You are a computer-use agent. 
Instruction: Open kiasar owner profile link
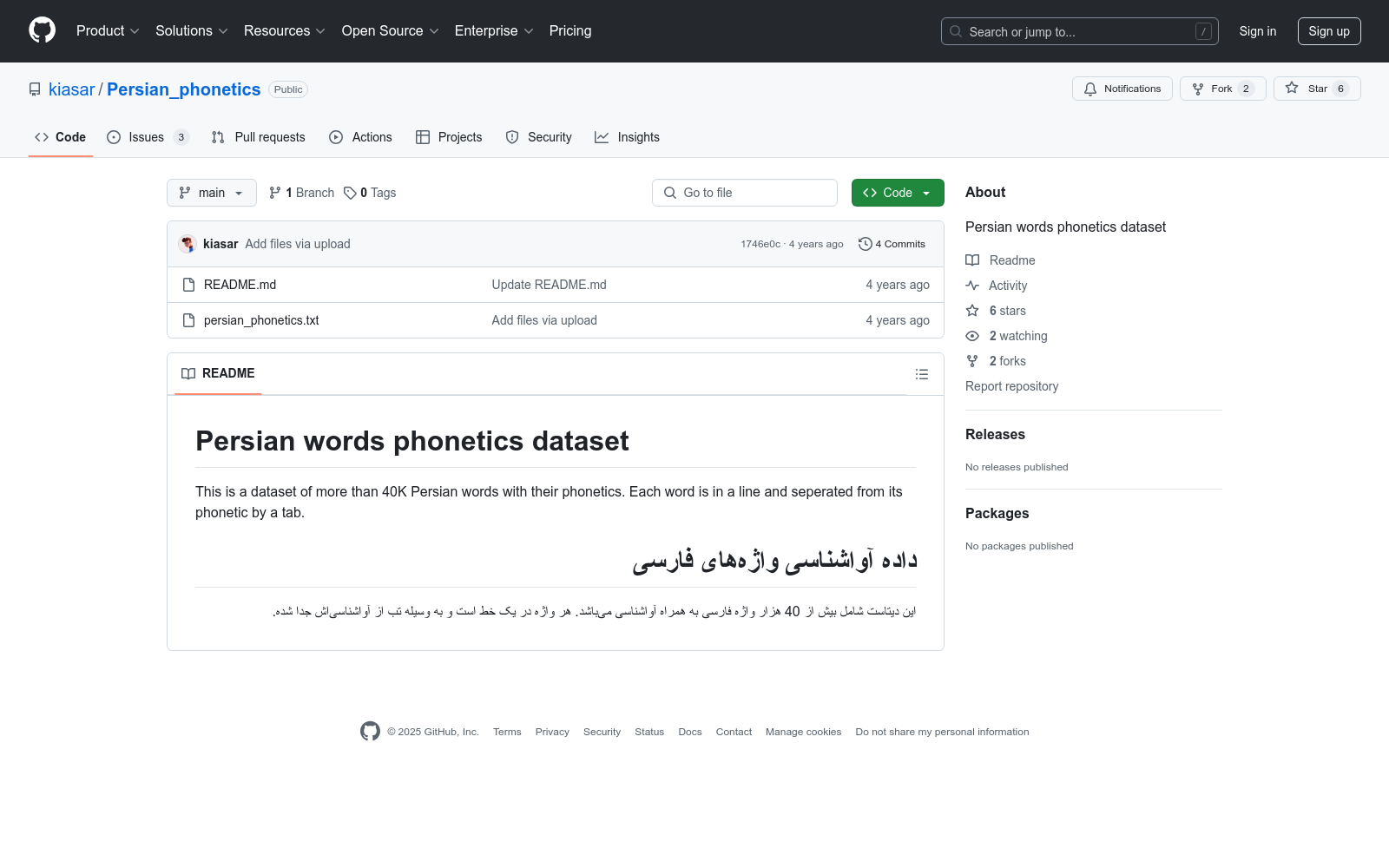point(71,89)
